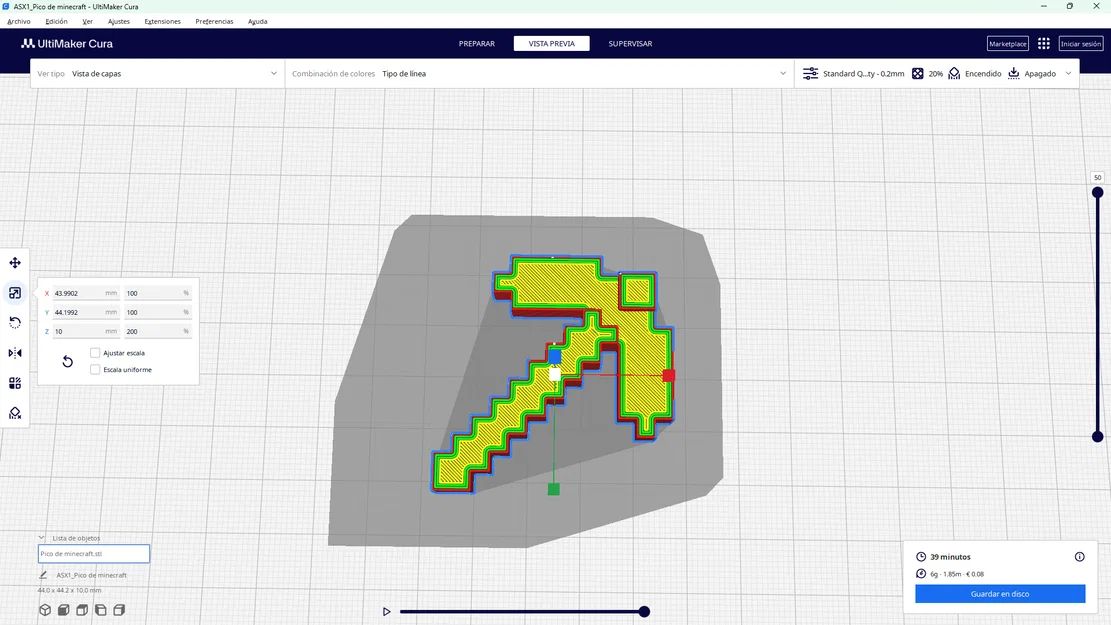
Task: Open the Marketplace
Action: 1007,43
